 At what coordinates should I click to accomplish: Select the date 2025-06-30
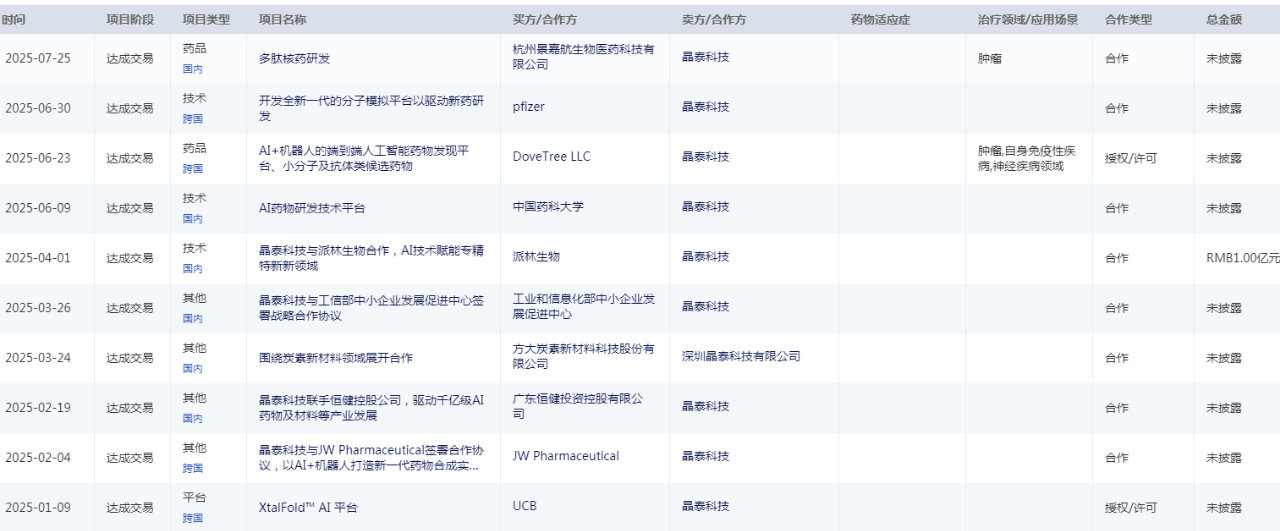(38, 108)
